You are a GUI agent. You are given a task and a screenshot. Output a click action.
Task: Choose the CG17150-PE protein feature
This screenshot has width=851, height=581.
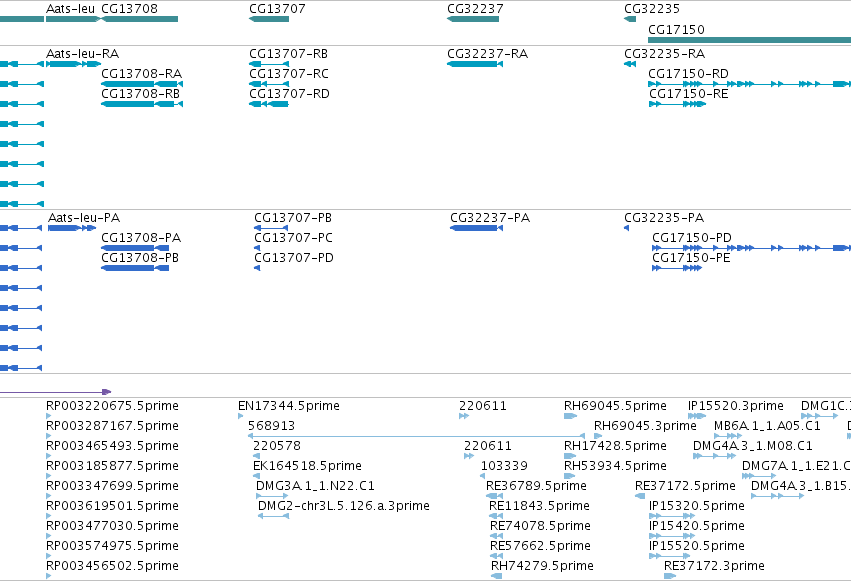tap(677, 268)
